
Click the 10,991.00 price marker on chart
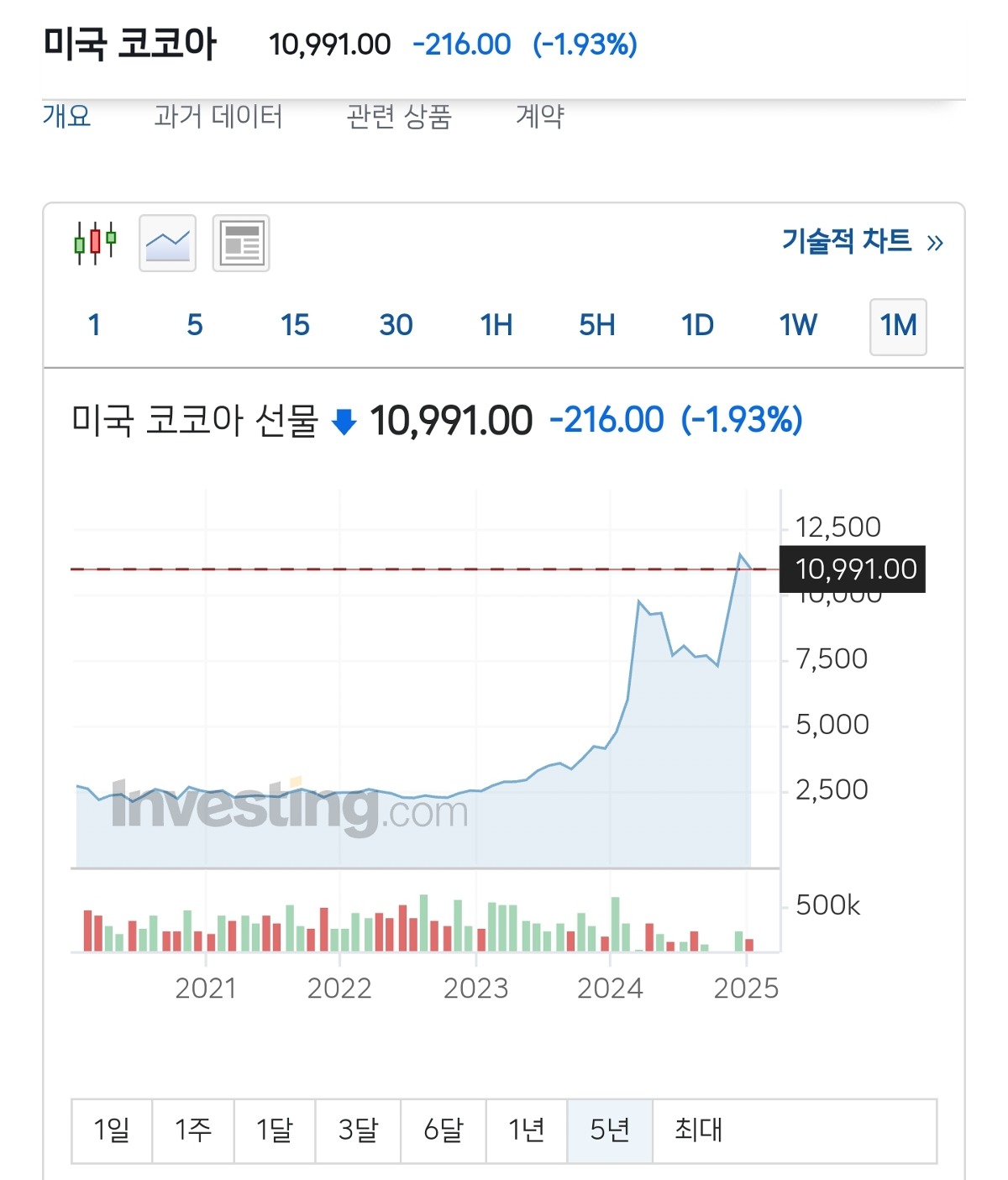click(854, 569)
